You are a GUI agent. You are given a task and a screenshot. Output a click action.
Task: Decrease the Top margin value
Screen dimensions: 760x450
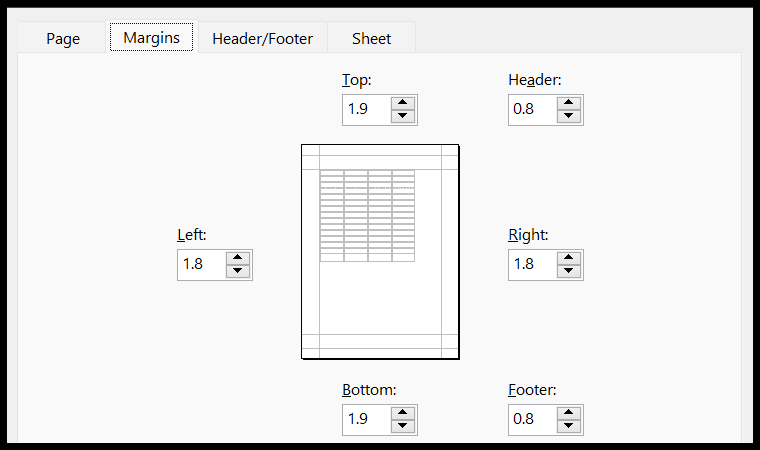click(402, 116)
